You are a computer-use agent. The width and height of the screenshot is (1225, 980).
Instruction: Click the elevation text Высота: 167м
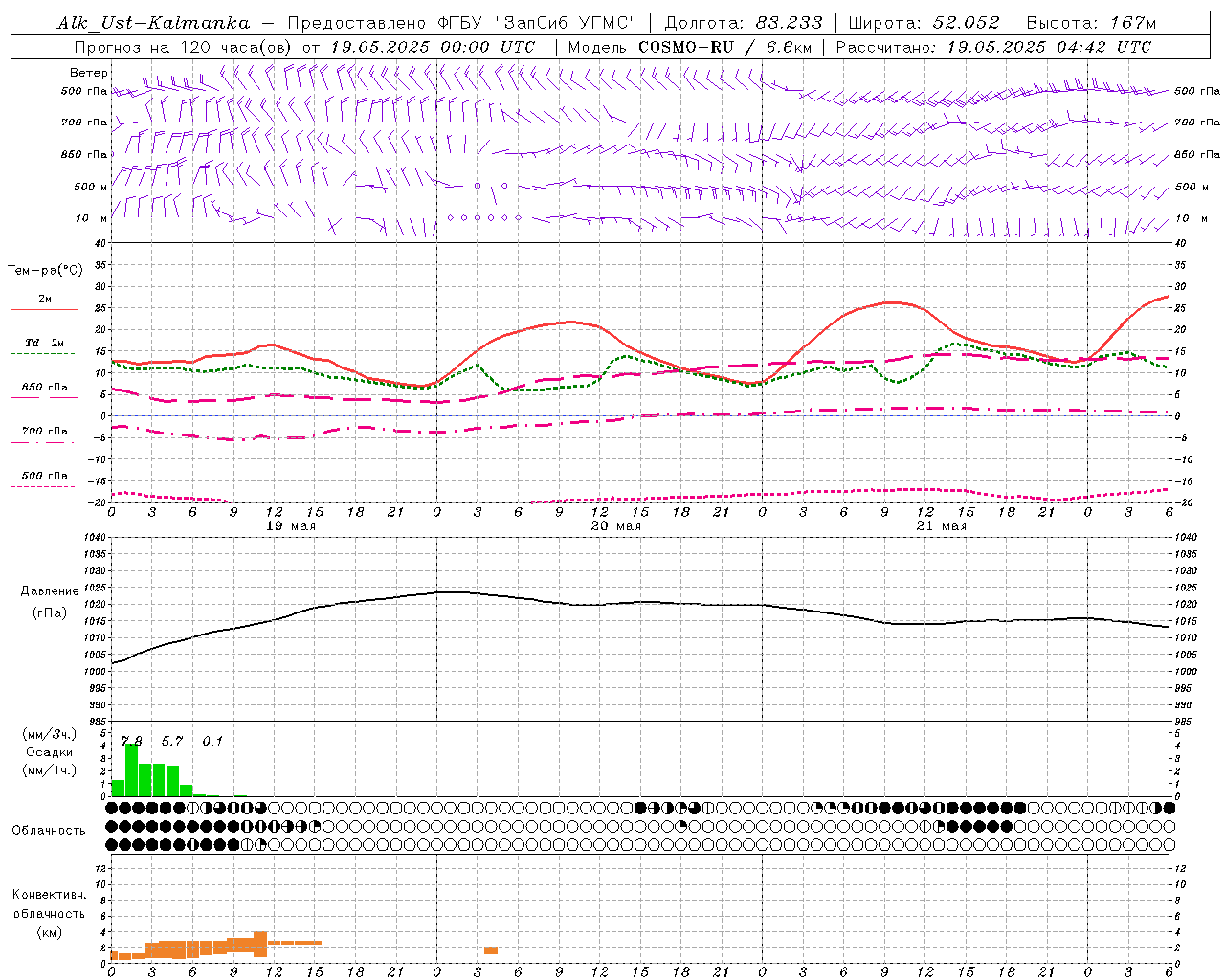pos(1091,23)
